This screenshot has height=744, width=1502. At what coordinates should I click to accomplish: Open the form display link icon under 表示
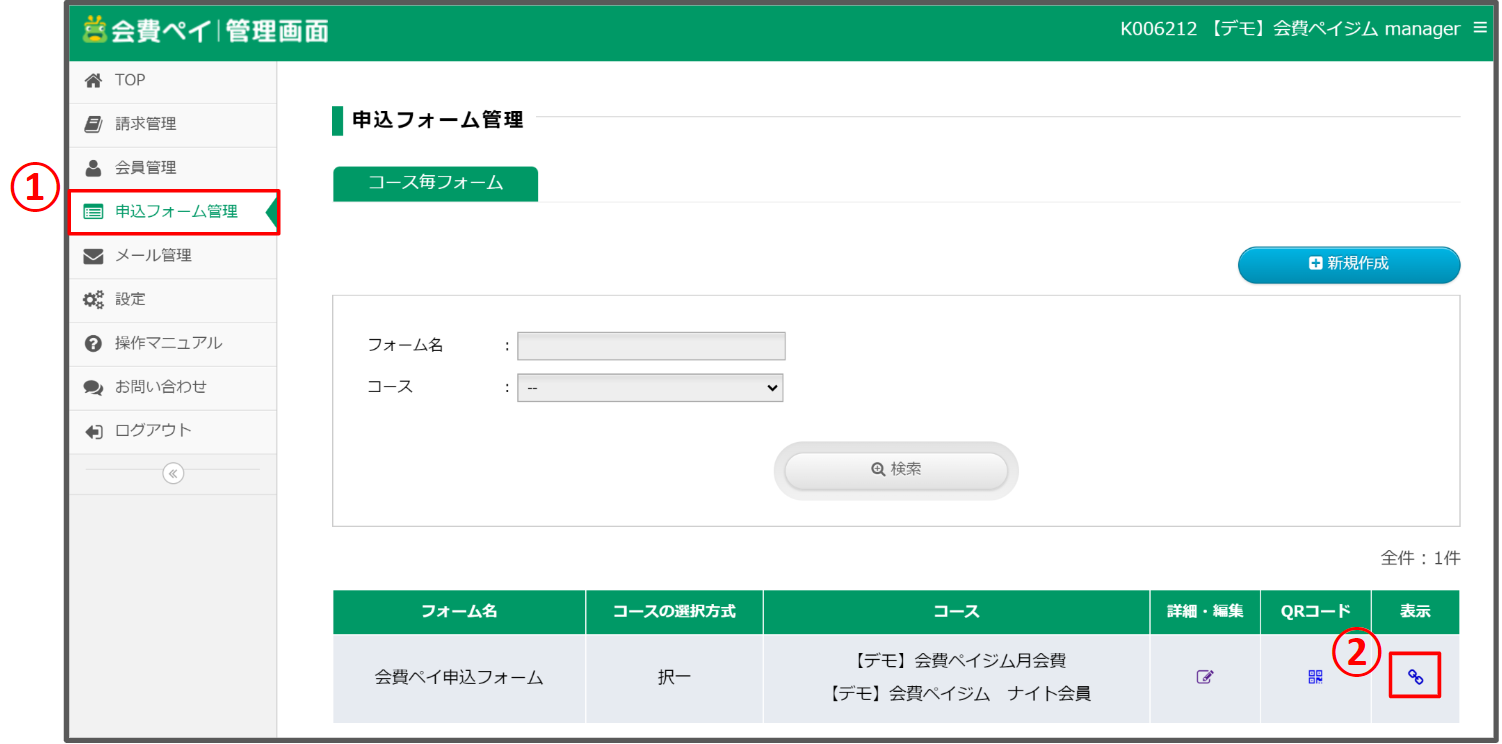click(1417, 676)
